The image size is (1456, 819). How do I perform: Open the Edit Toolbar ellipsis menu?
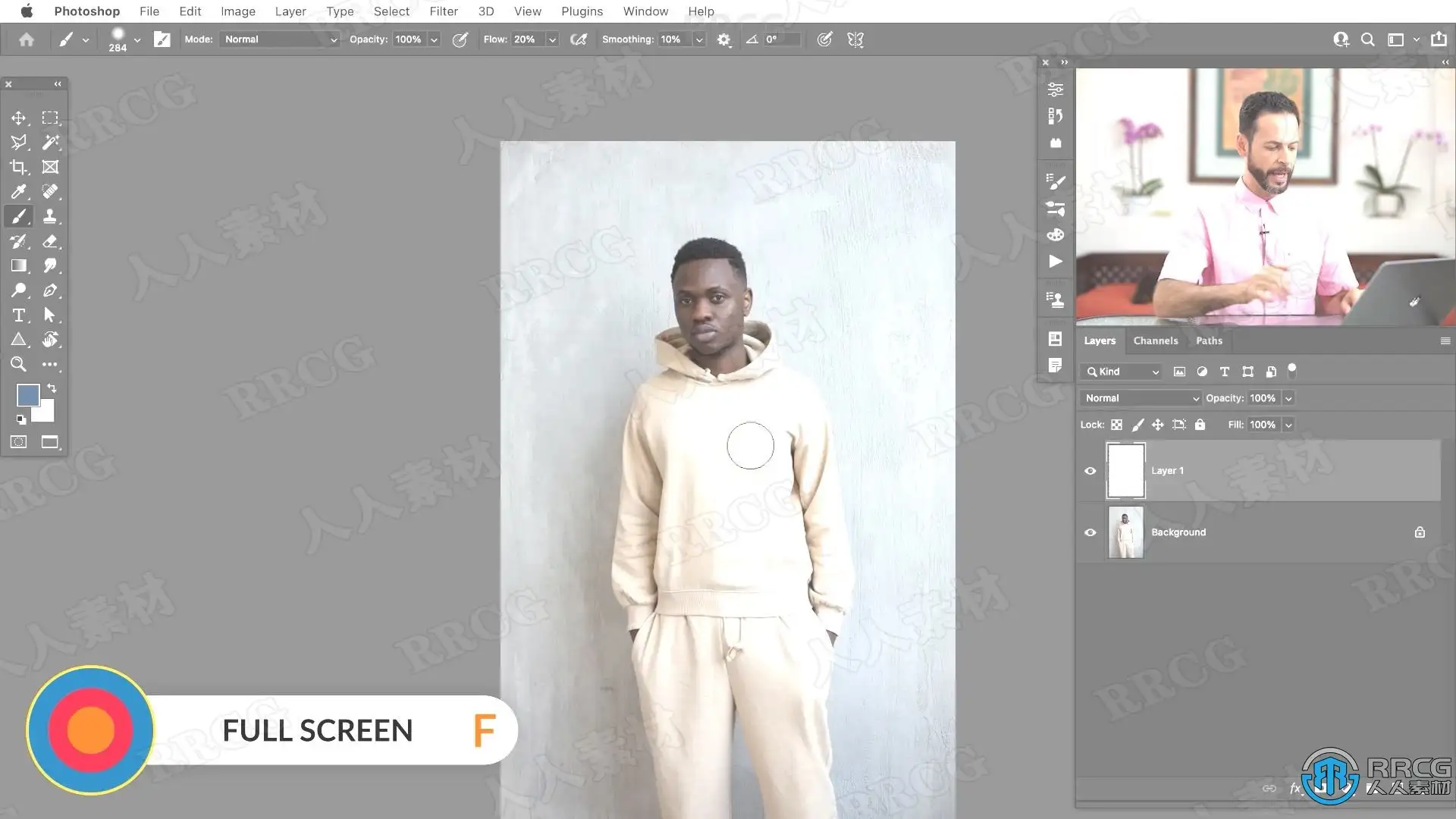tap(50, 364)
